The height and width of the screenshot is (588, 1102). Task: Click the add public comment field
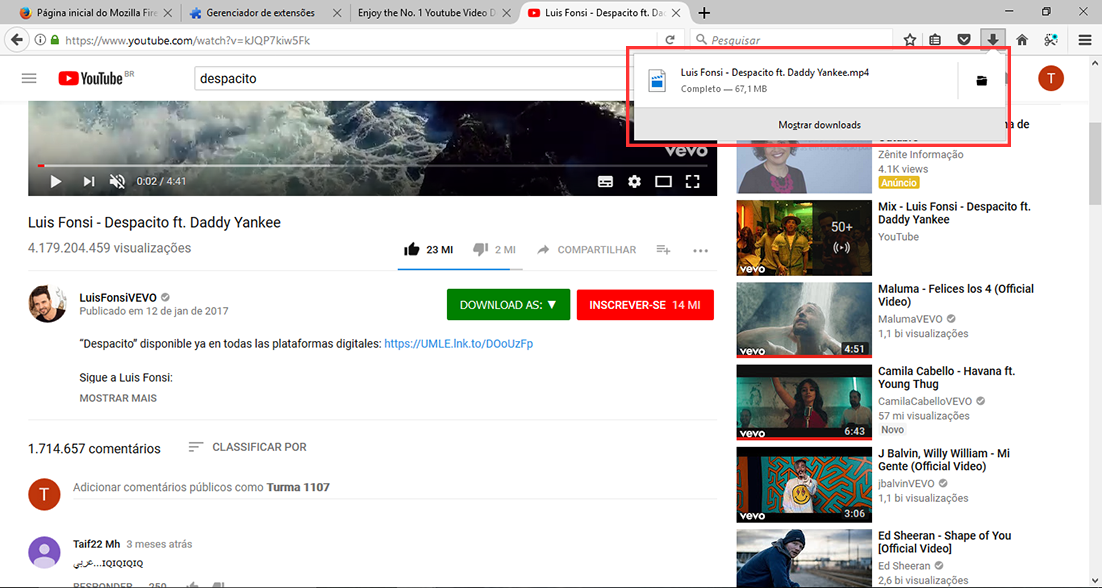point(394,488)
